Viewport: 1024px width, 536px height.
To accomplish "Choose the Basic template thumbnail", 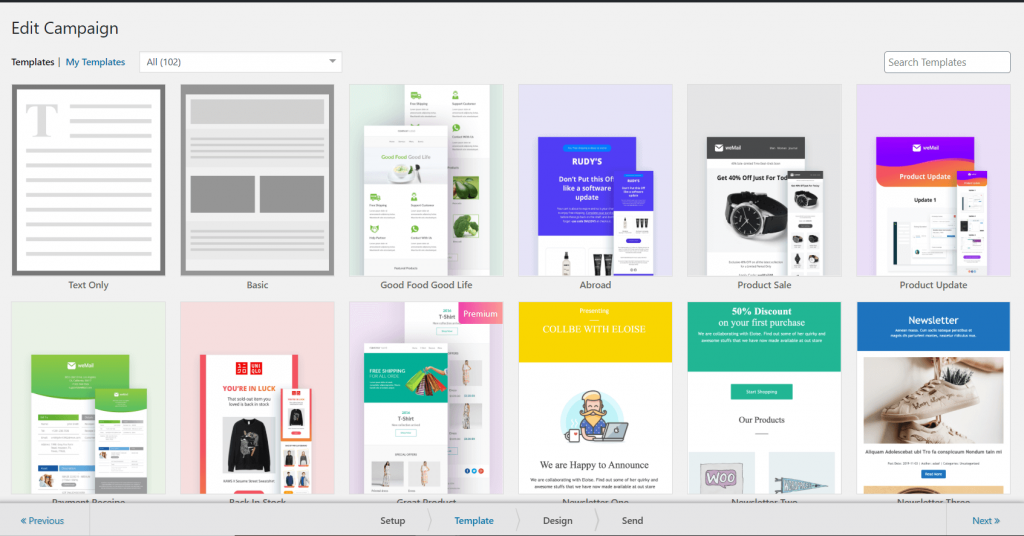I will [x=257, y=180].
